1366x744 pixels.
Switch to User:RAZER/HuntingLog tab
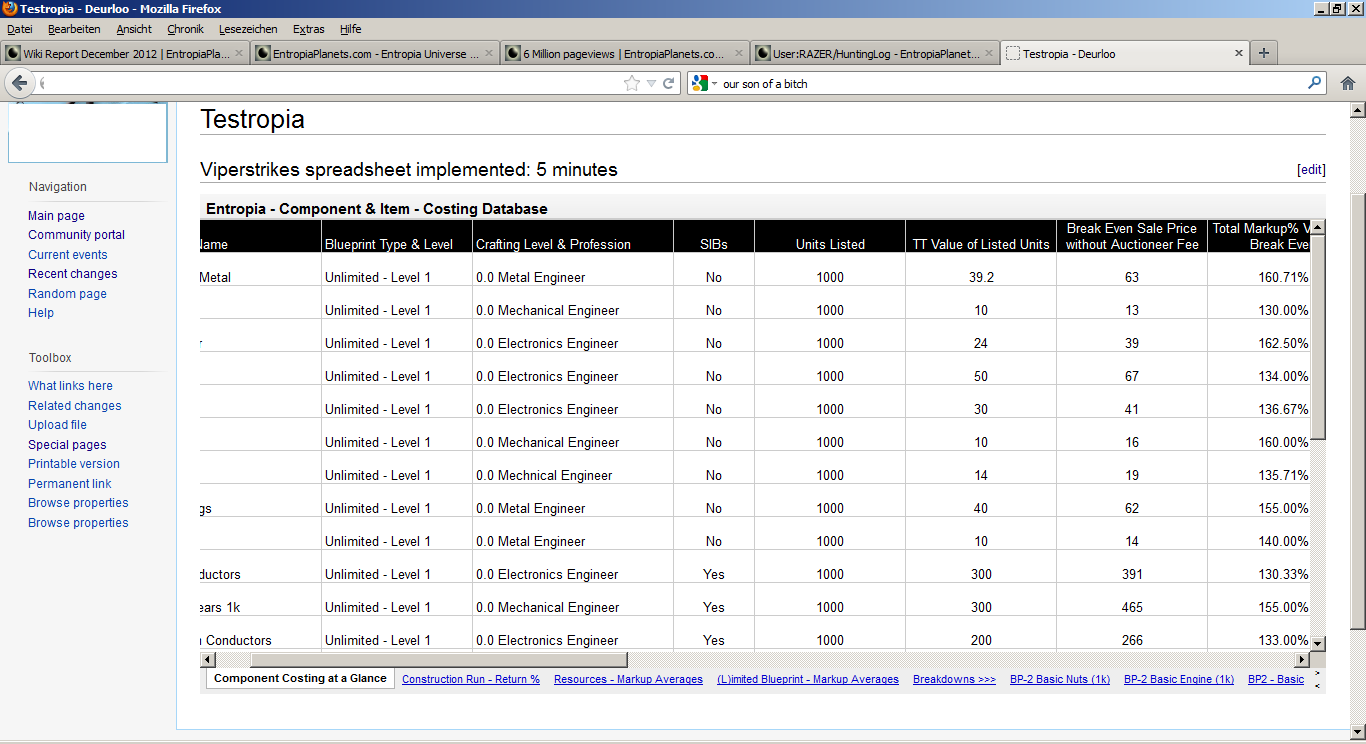pos(875,54)
